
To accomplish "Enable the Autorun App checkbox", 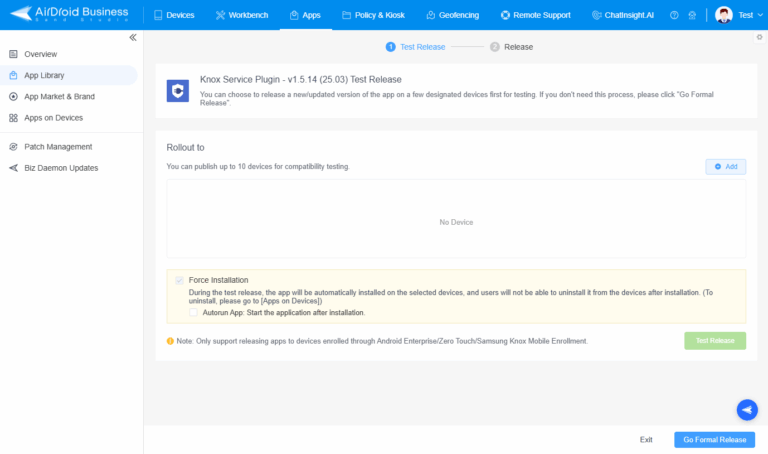I will (194, 312).
